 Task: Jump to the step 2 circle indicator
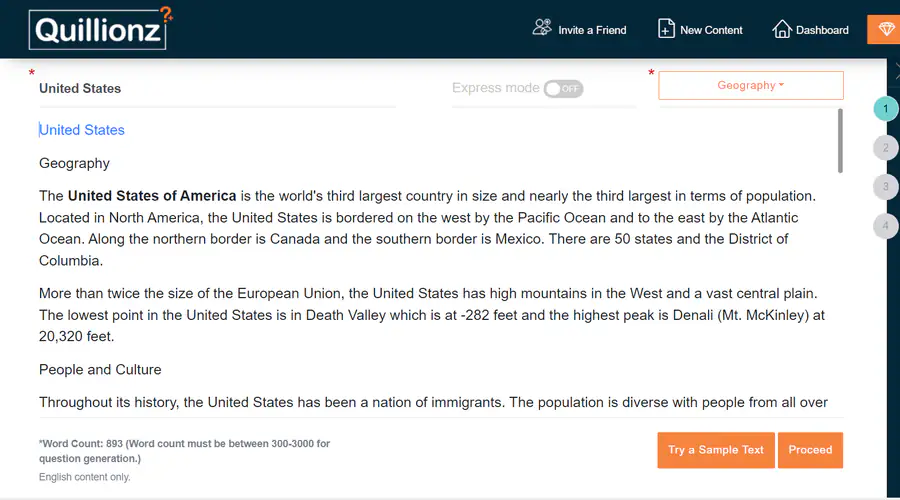tap(885, 148)
